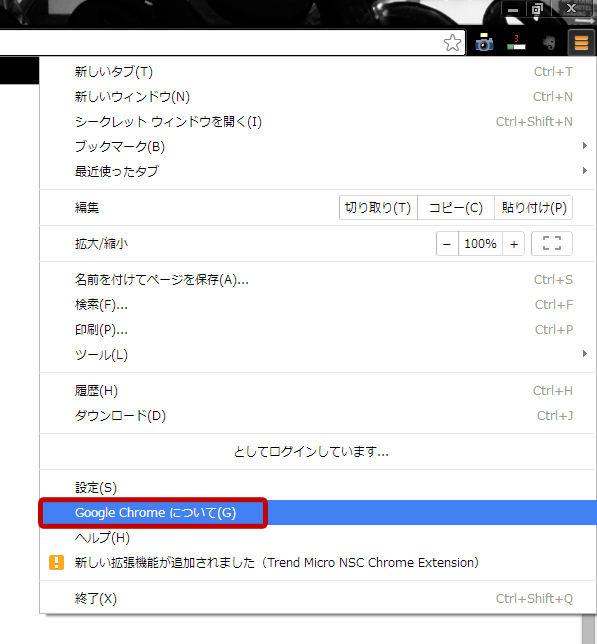The width and height of the screenshot is (597, 644).
Task: Close the Chrome hamburger menu button
Action: click(x=581, y=42)
